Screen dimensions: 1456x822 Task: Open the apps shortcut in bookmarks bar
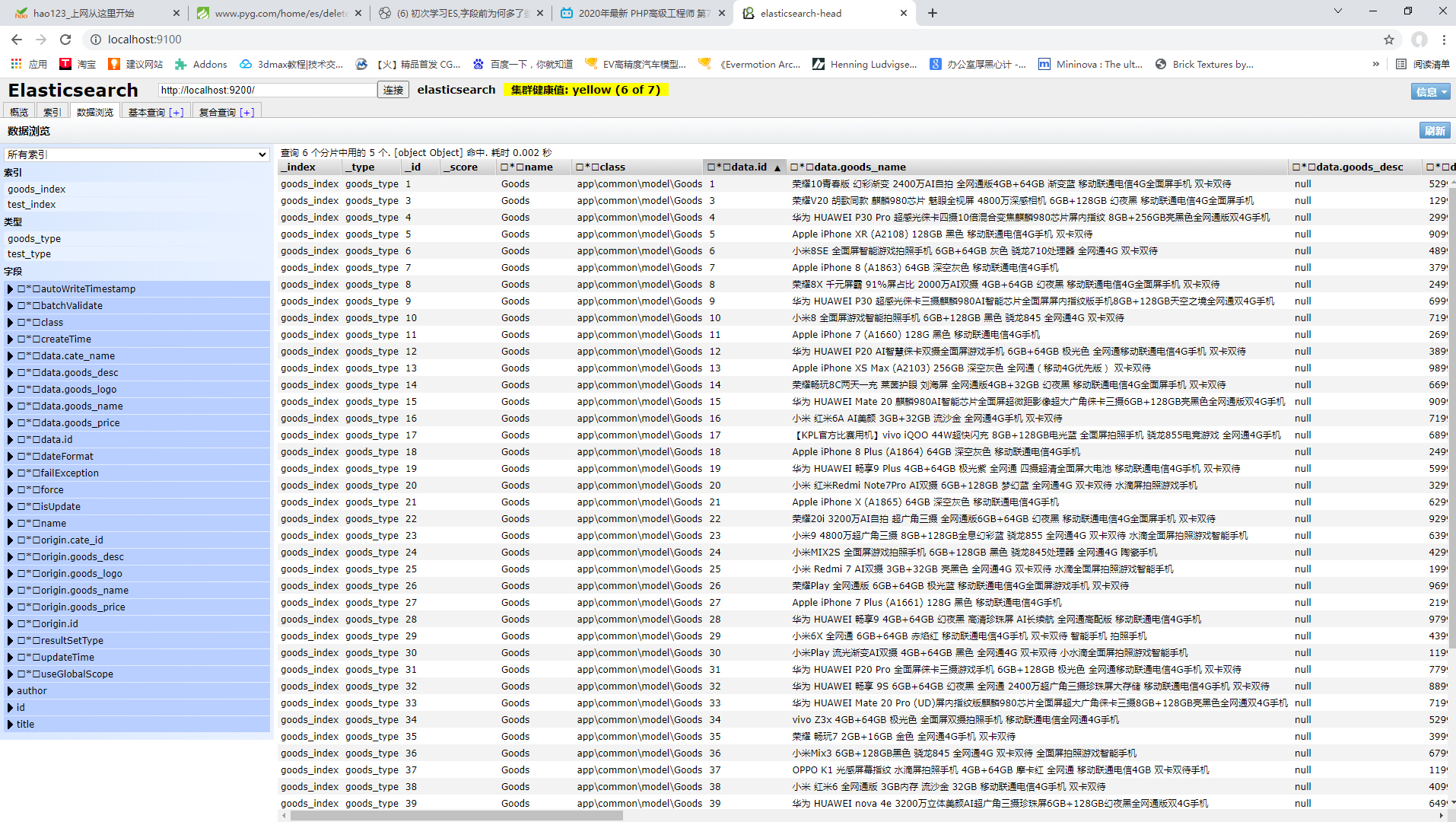tap(29, 64)
